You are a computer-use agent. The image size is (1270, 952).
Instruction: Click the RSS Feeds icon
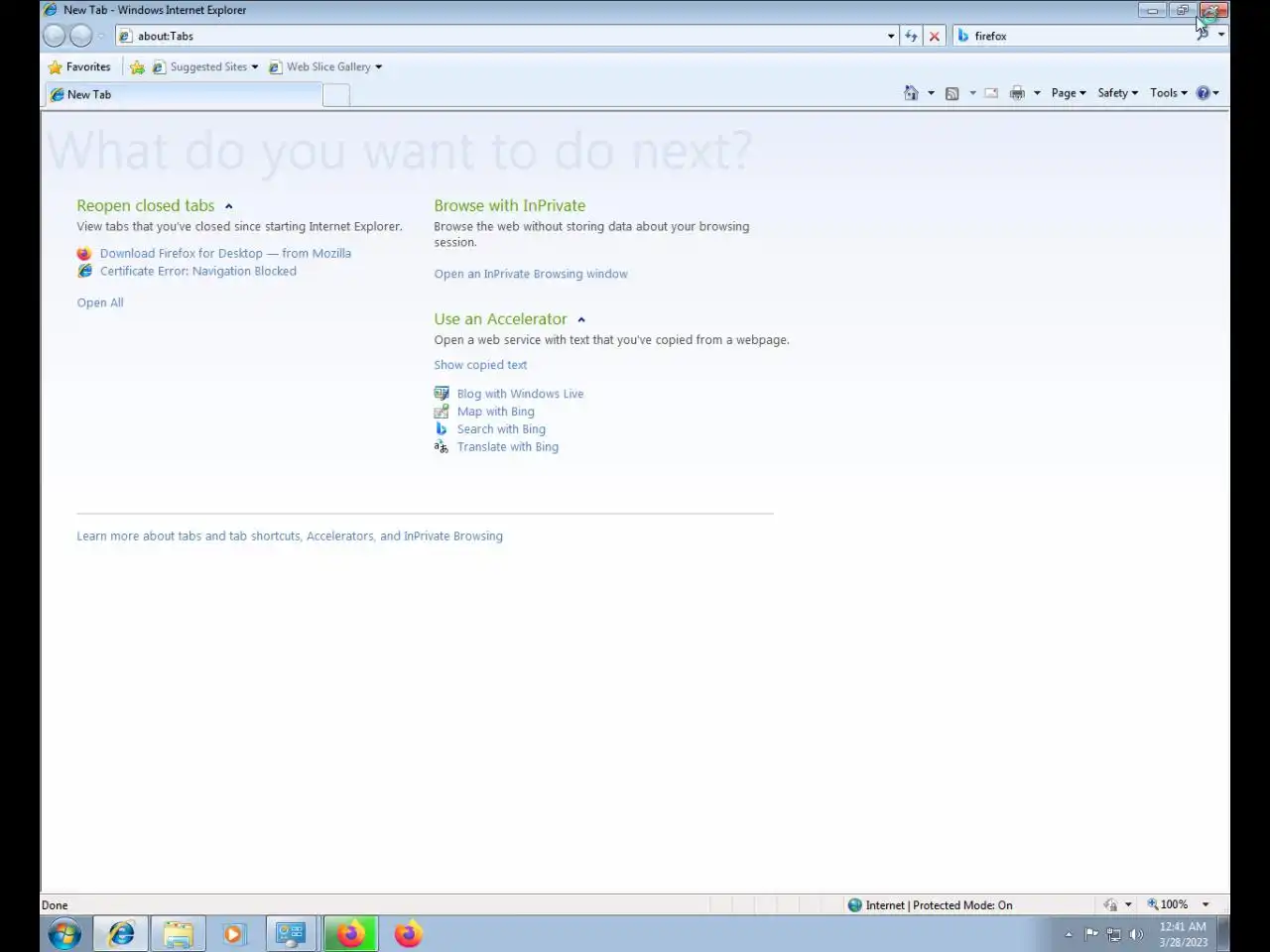pyautogui.click(x=952, y=93)
